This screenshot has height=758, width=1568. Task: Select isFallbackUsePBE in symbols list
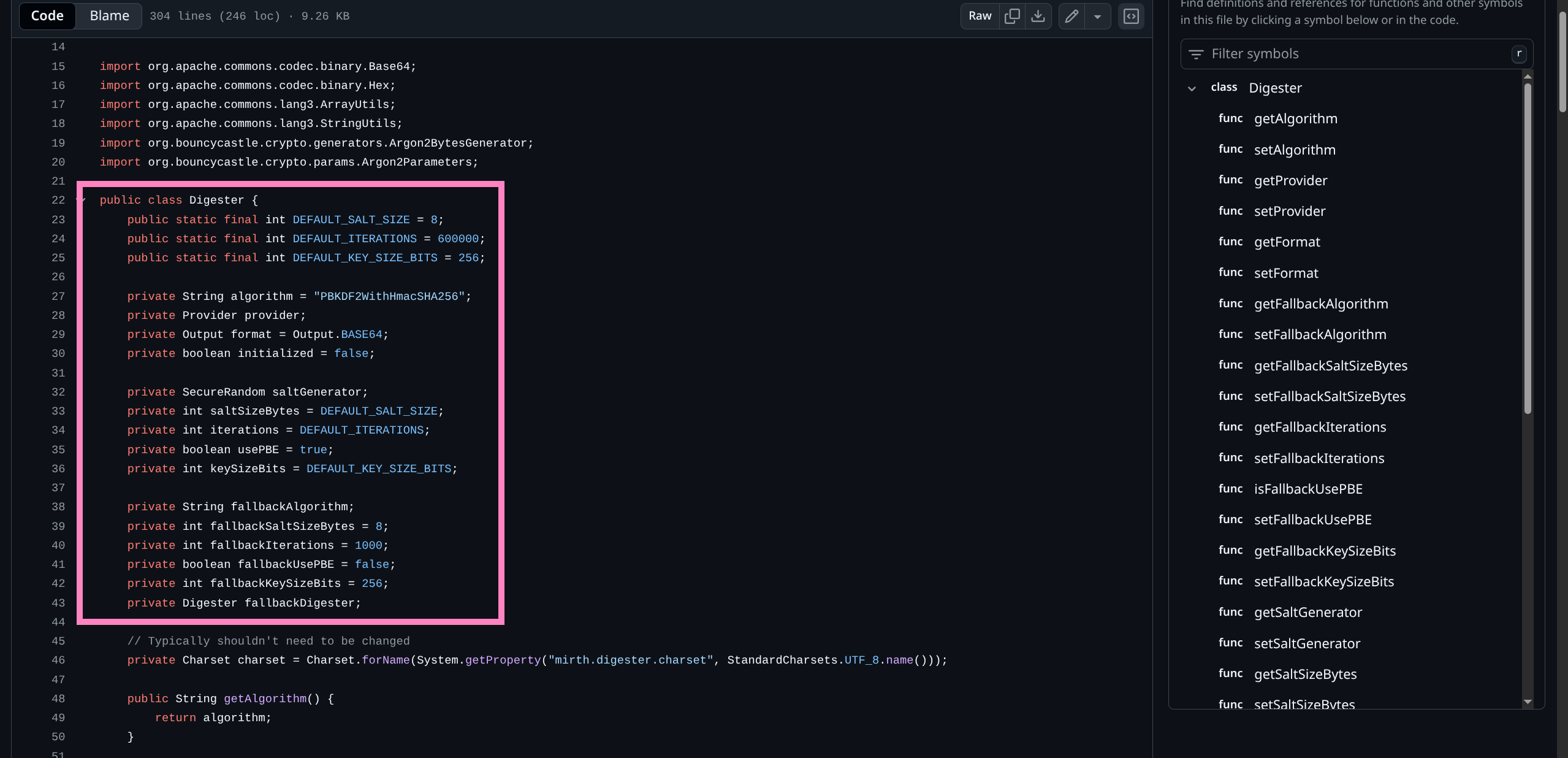point(1307,489)
